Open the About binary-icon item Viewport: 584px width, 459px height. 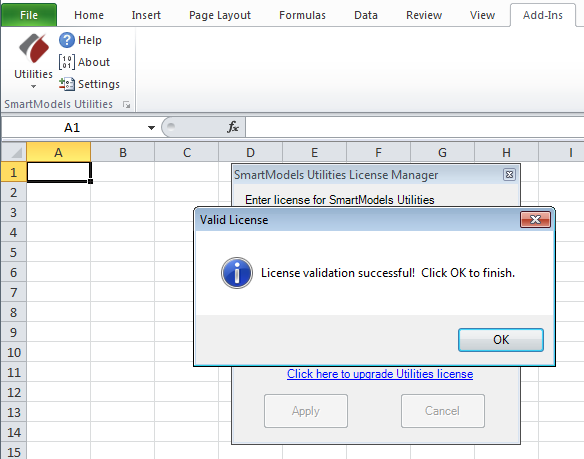(x=84, y=62)
